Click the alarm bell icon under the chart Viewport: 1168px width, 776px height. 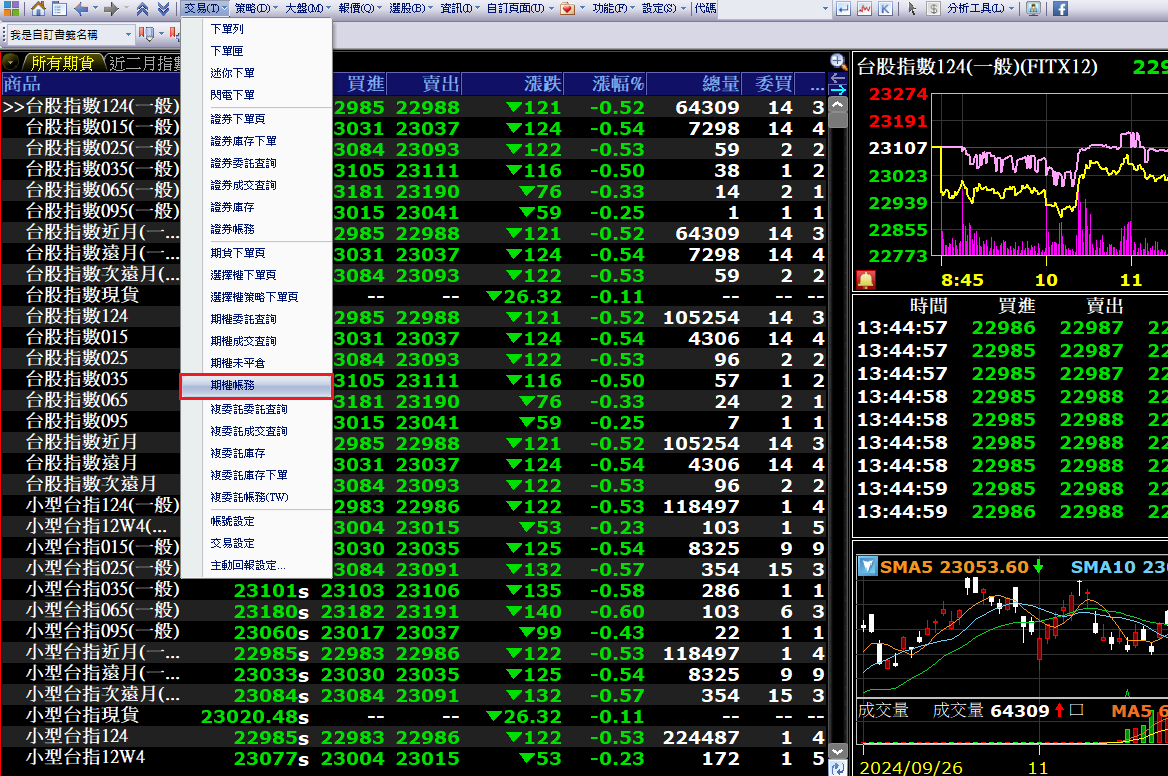pyautogui.click(x=866, y=280)
